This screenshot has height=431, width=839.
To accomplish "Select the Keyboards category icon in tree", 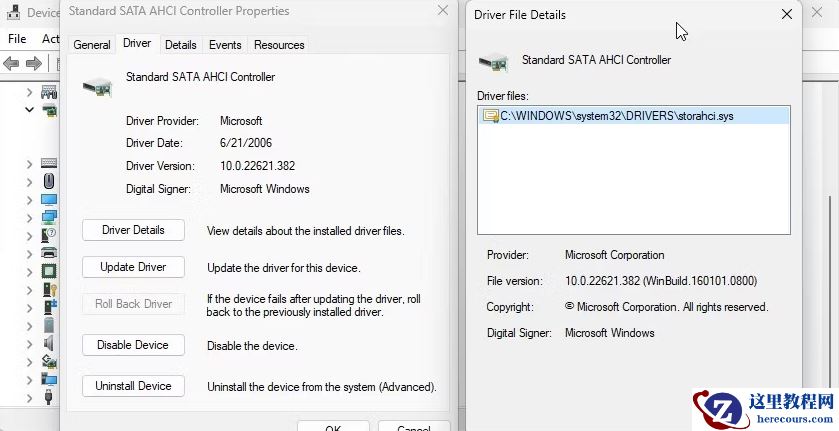I will pos(49,163).
